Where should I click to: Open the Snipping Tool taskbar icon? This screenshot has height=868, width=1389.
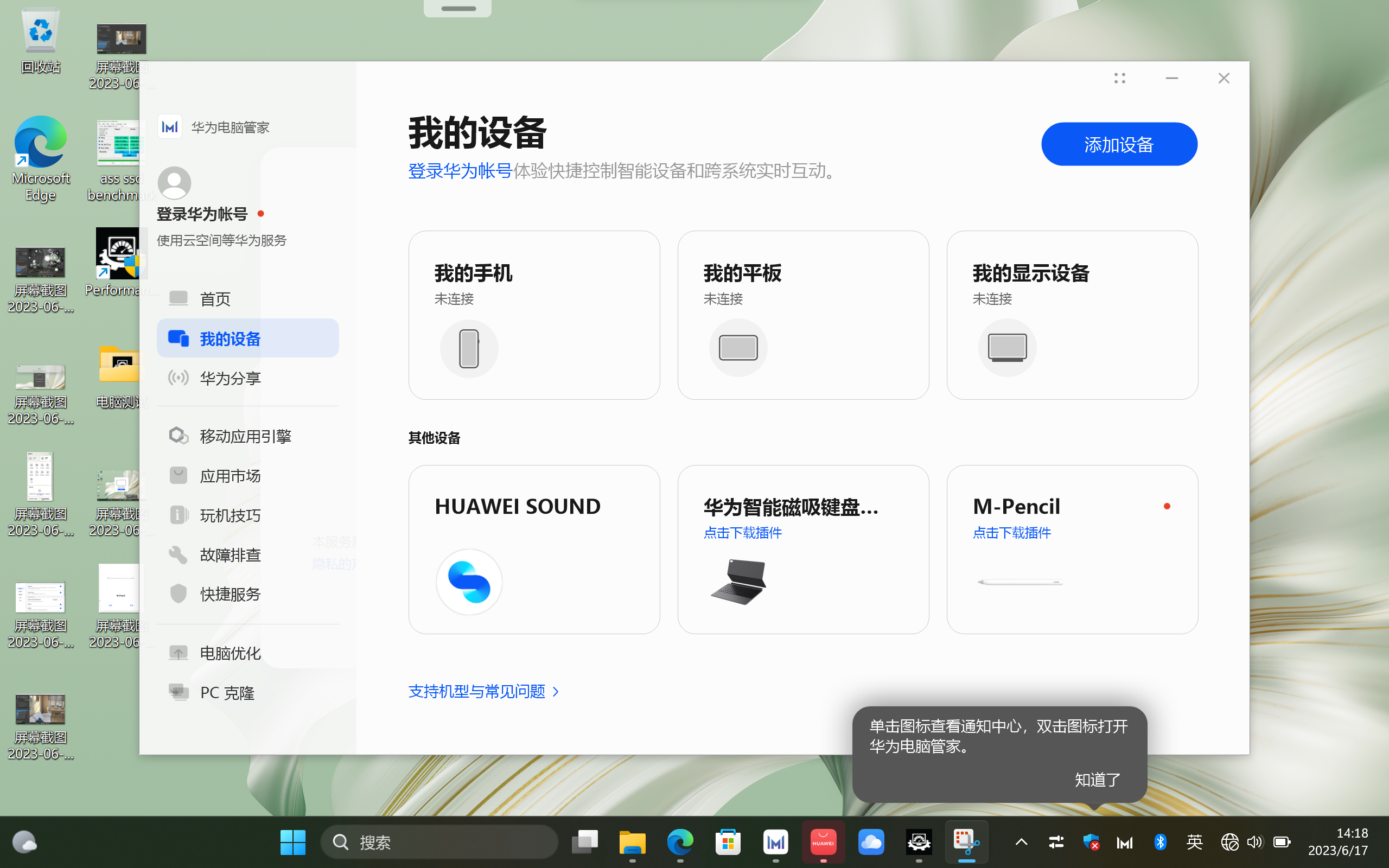point(966,842)
